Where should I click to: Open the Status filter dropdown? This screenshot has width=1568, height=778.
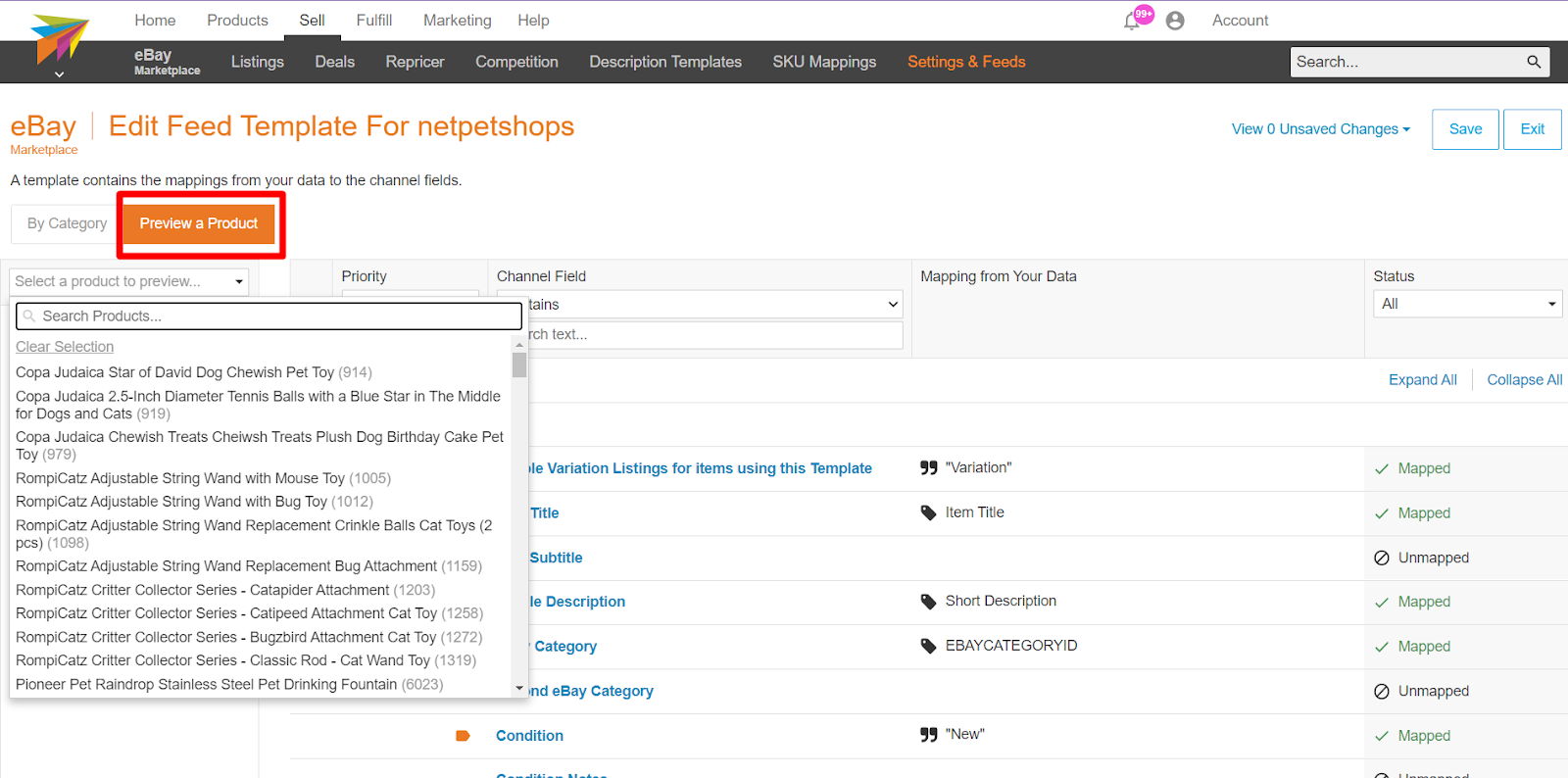click(x=1467, y=304)
